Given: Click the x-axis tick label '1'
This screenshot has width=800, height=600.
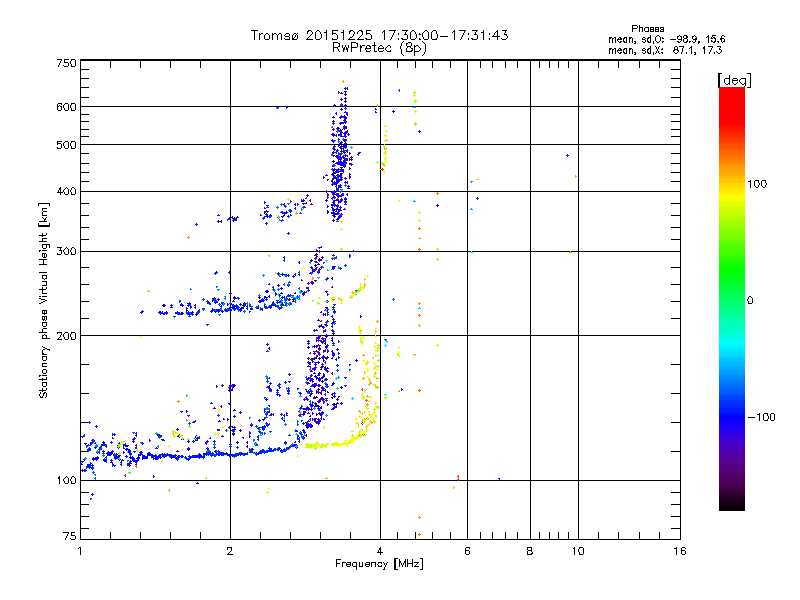Looking at the screenshot, I should pos(81,551).
